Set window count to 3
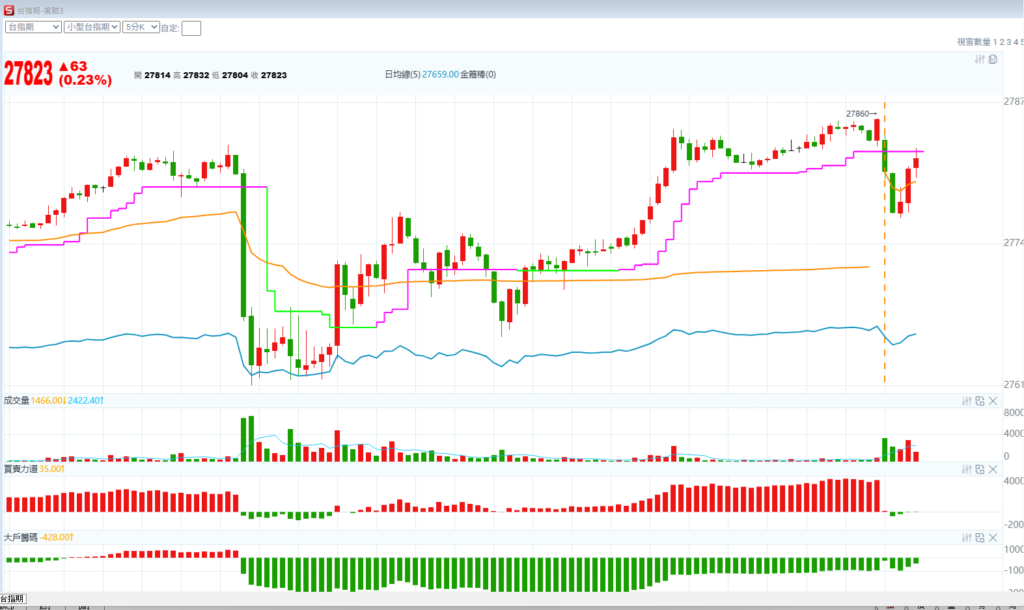This screenshot has width=1024, height=610. 1011,42
